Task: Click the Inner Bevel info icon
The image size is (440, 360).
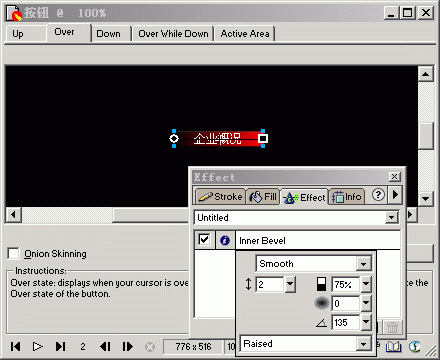Action: click(225, 240)
